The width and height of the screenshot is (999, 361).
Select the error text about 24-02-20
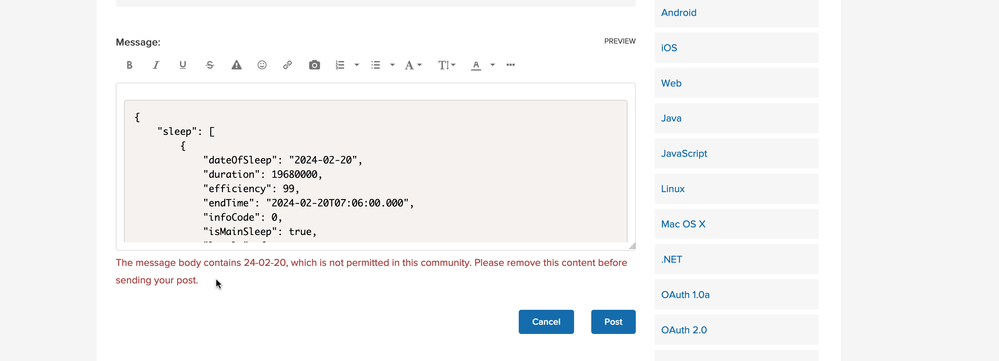tap(371, 271)
